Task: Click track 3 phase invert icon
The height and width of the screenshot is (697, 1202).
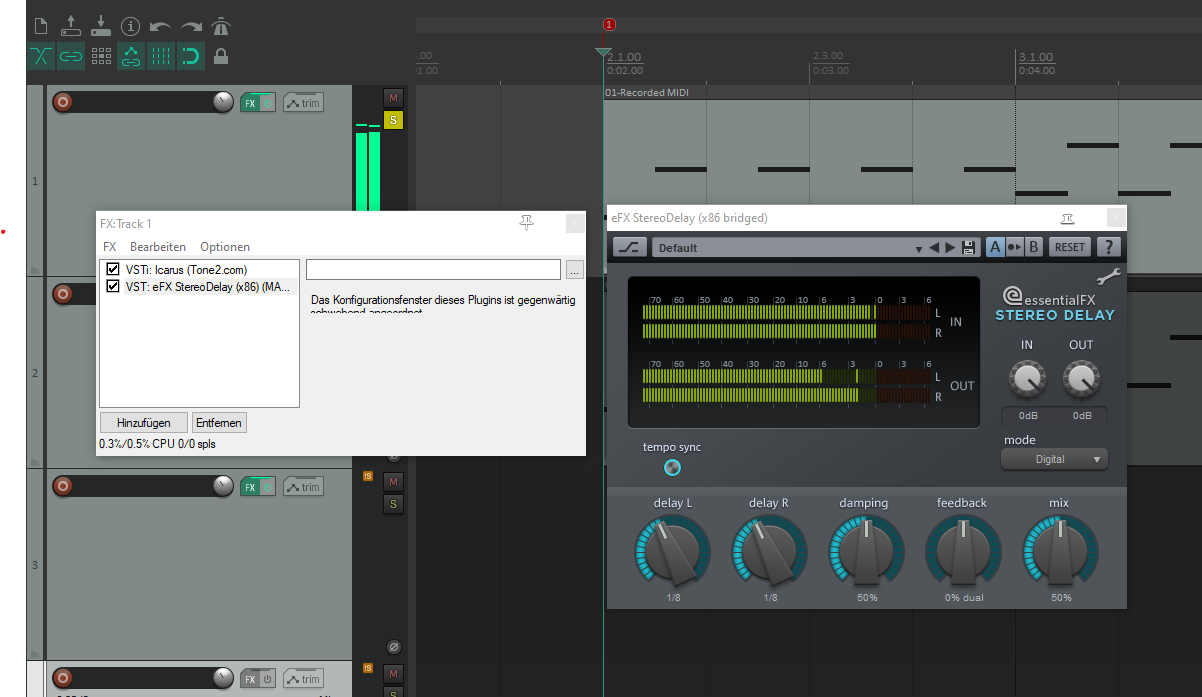Action: point(394,647)
